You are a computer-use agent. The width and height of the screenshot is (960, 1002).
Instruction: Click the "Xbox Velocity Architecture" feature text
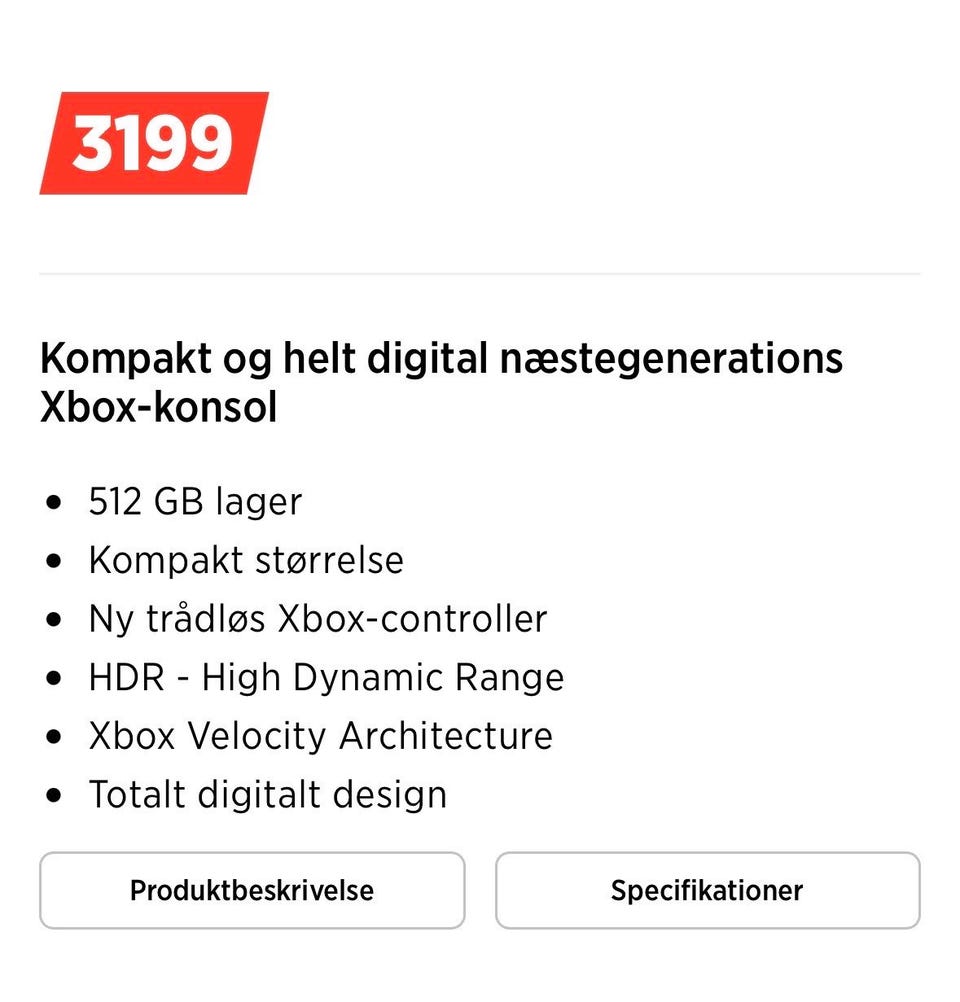coord(320,736)
